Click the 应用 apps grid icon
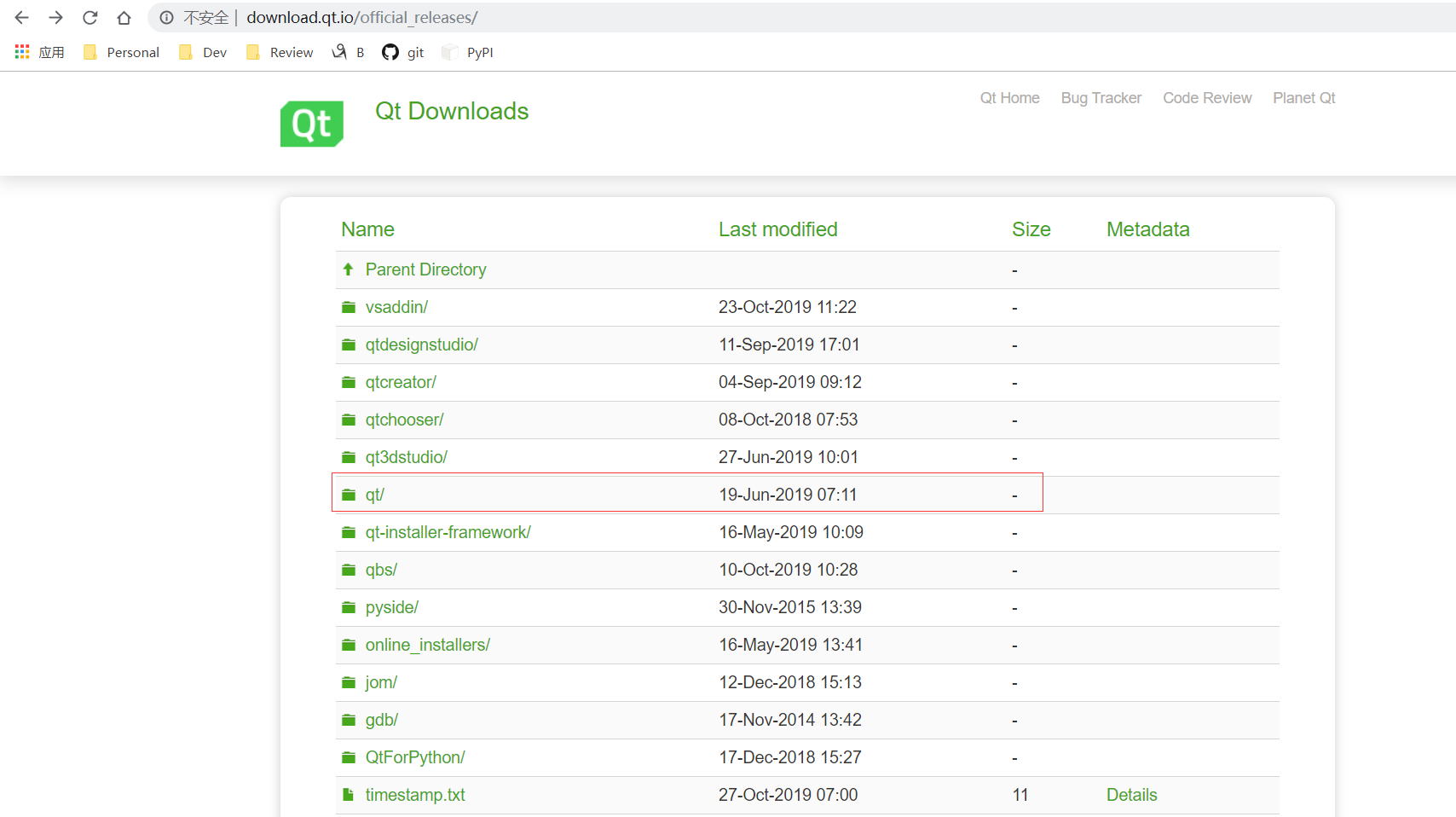 tap(21, 51)
